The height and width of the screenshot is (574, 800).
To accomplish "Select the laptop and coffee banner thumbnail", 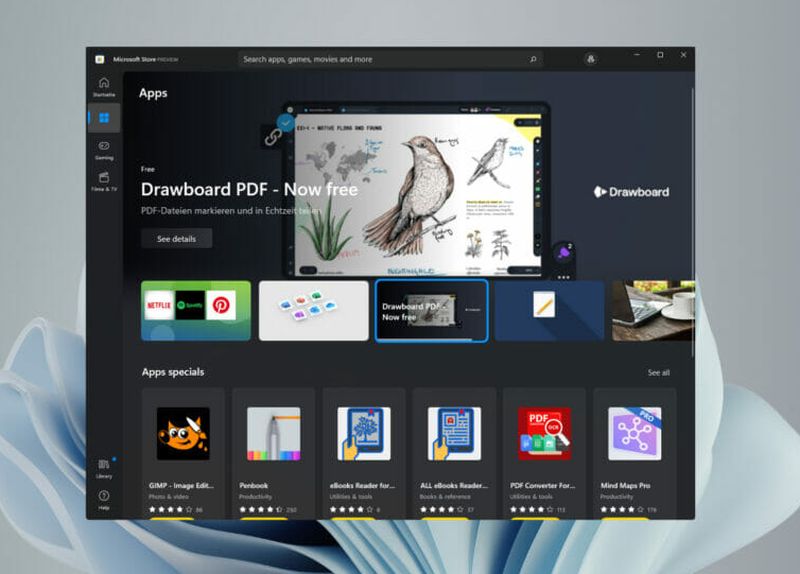I will tap(653, 311).
